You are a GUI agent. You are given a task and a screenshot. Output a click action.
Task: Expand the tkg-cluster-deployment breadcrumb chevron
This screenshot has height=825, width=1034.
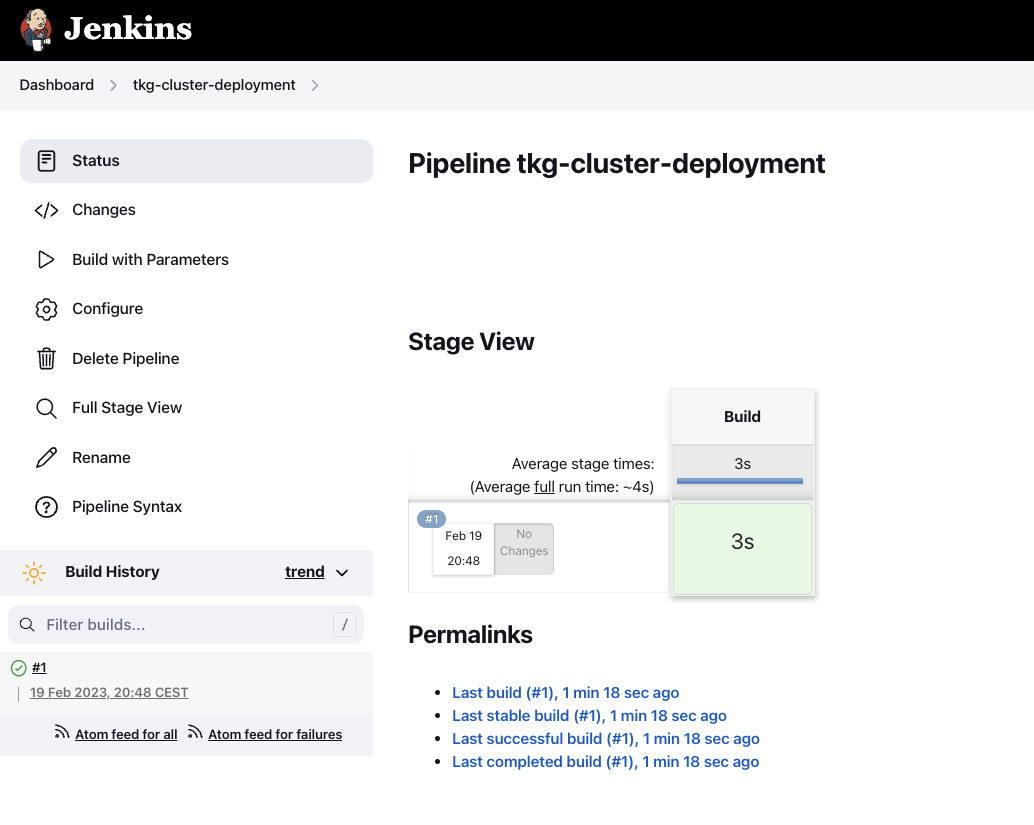point(315,86)
